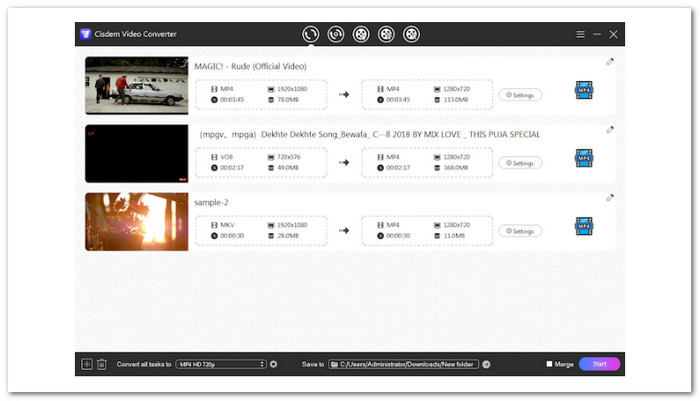Viewport: 700px width, 401px height.
Task: Click source duration 00:03:45 of MAGIC! video
Action: coord(232,100)
